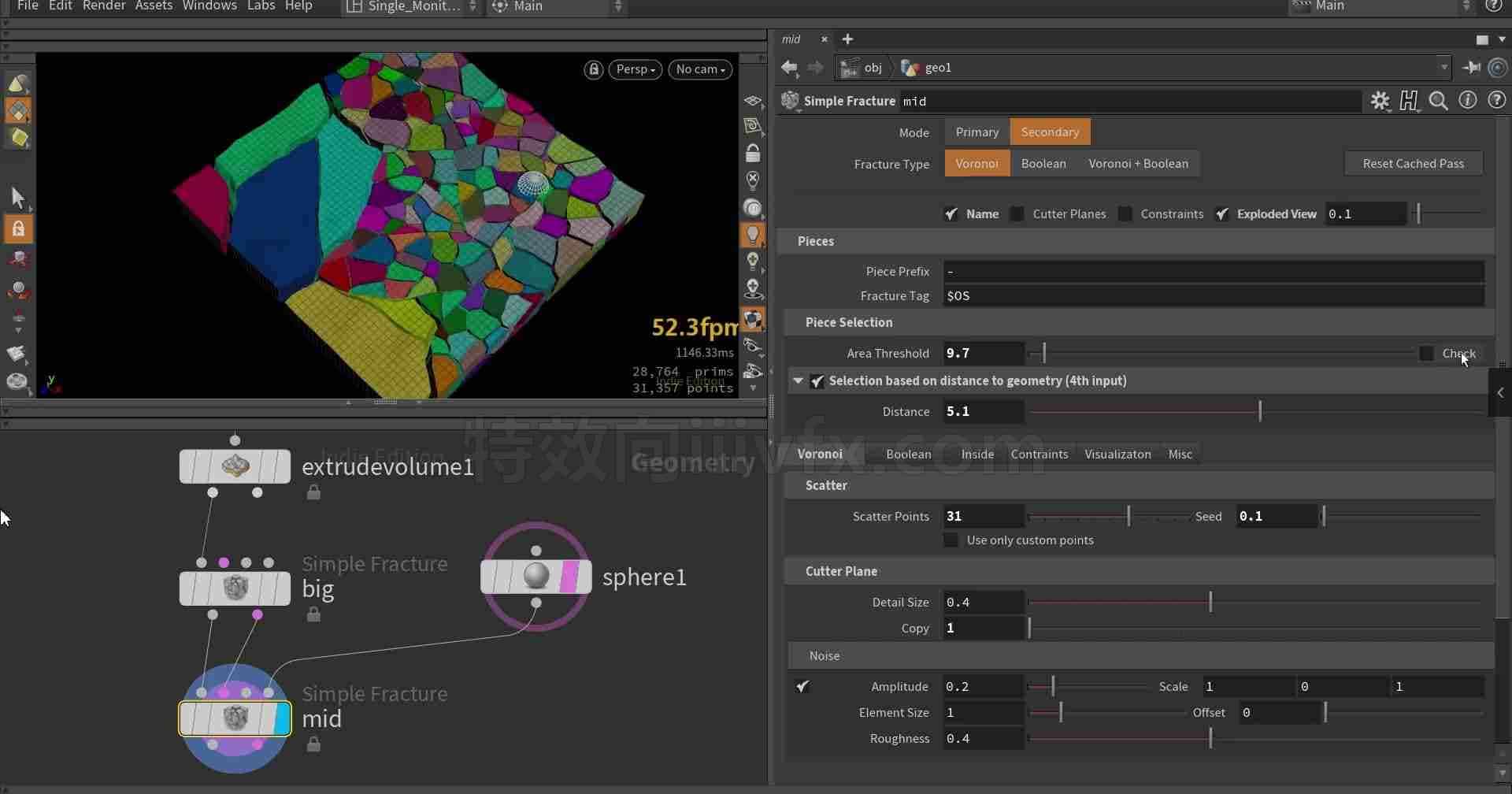The image size is (1512, 794).
Task: Open the network path history dropdown
Action: point(1444,68)
